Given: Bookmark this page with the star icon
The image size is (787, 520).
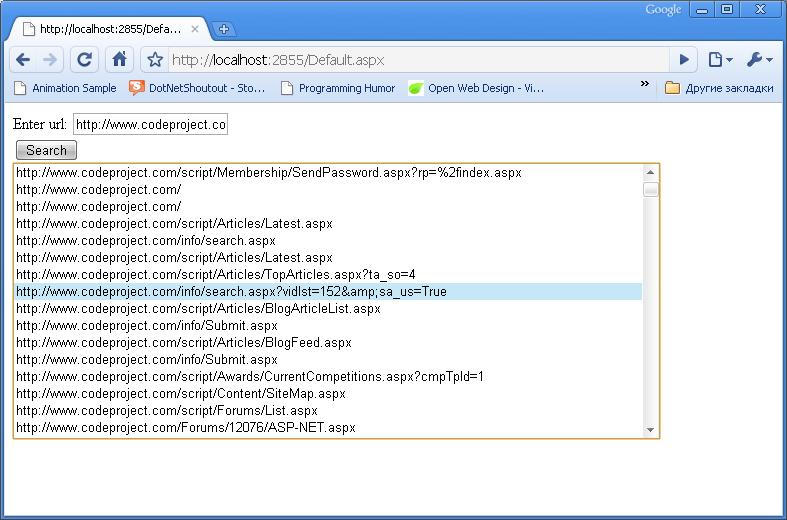Looking at the screenshot, I should pos(155,60).
